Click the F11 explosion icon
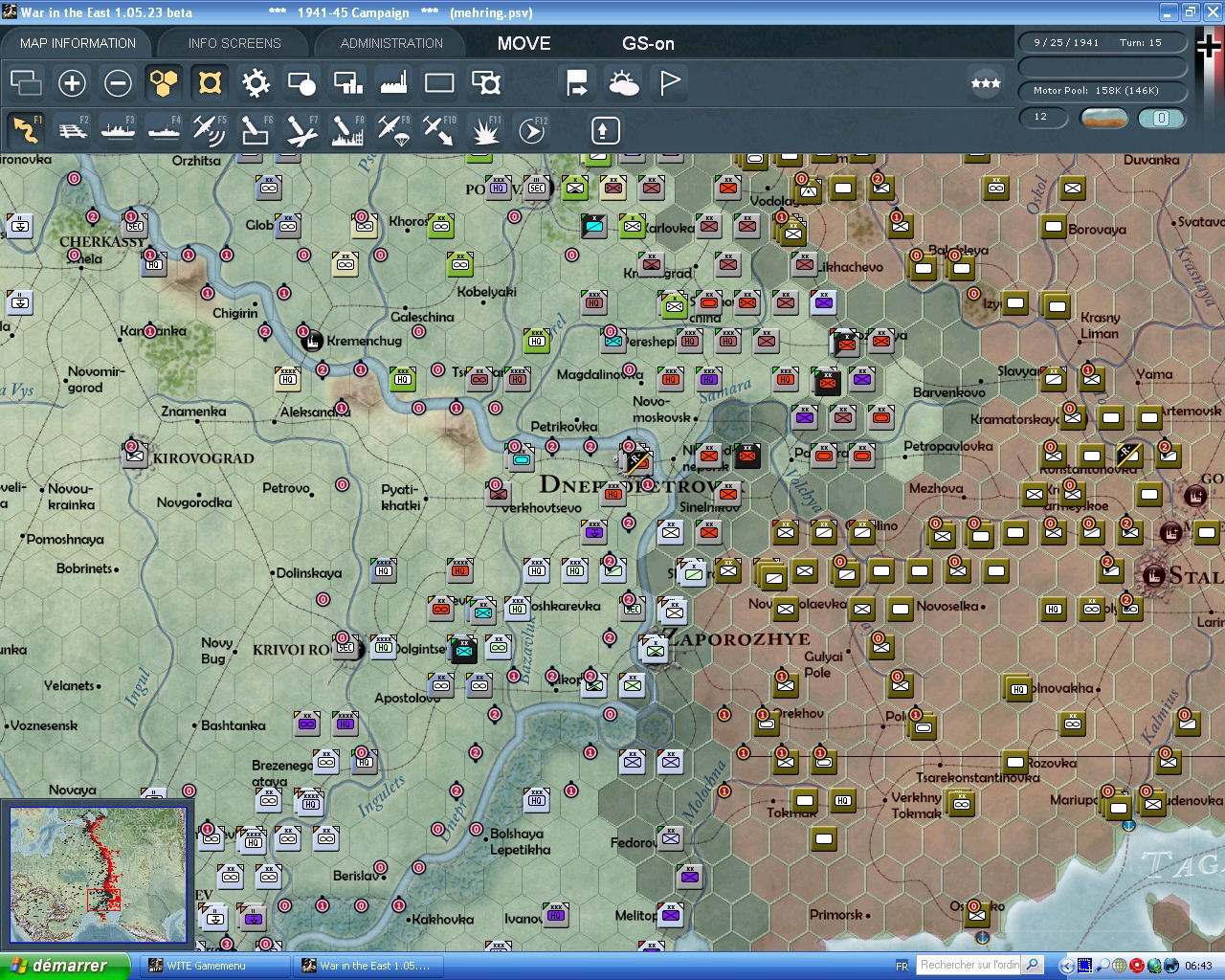Image resolution: width=1225 pixels, height=980 pixels. (x=485, y=130)
